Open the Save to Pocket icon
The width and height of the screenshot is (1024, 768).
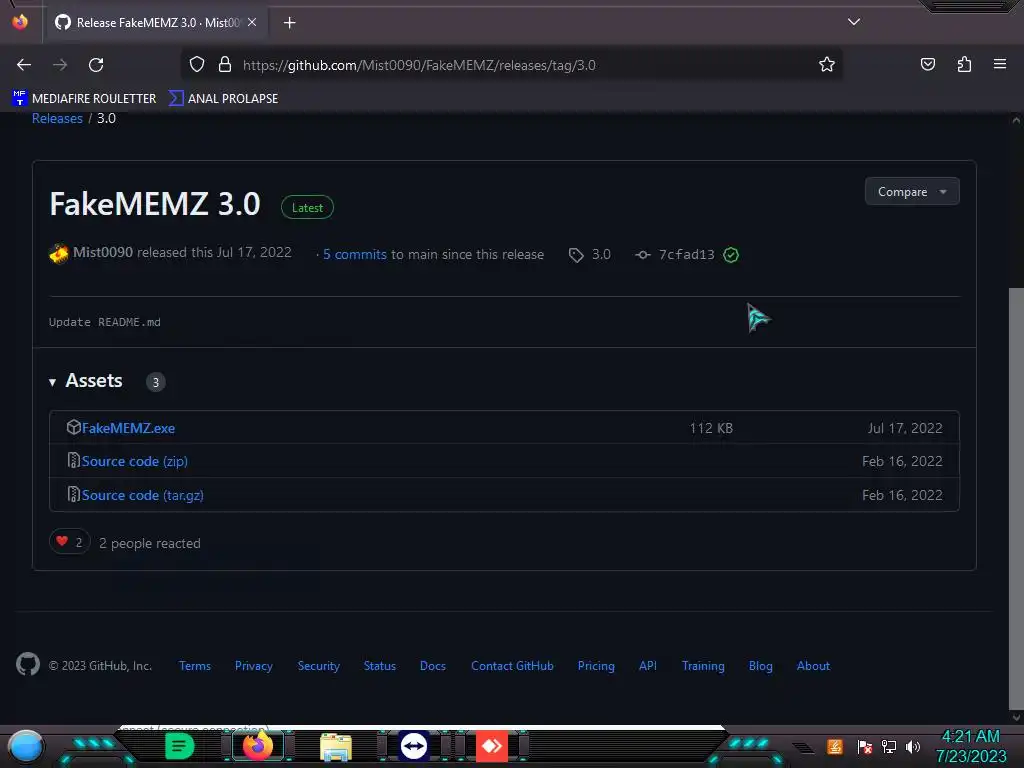coord(927,65)
